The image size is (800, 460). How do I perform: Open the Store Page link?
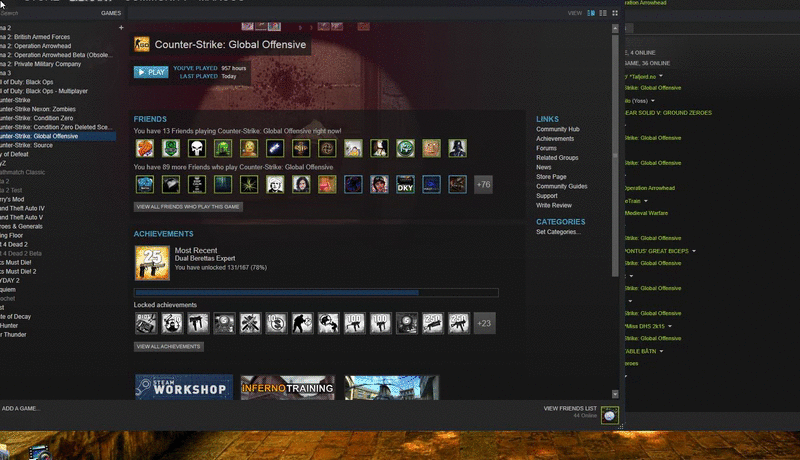551,177
